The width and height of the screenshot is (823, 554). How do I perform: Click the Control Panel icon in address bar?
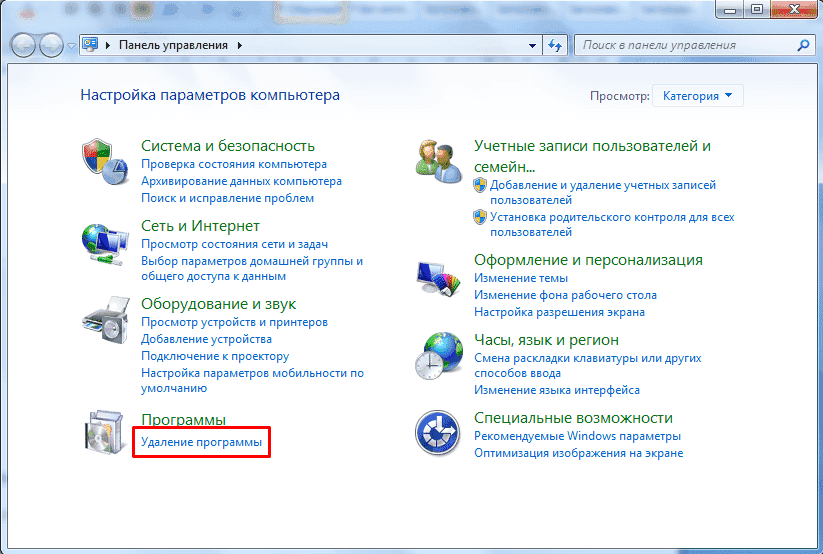click(x=90, y=45)
